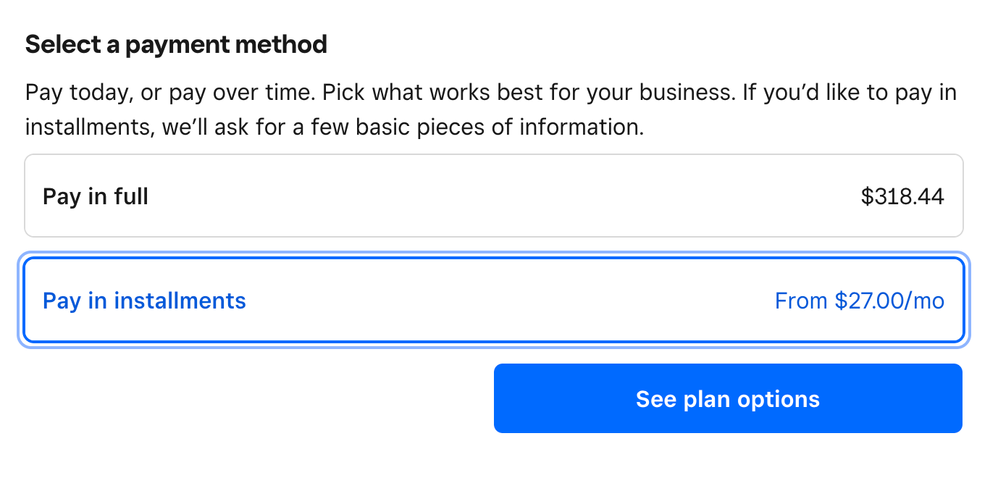Click the "Select a payment method" heading

tap(176, 45)
